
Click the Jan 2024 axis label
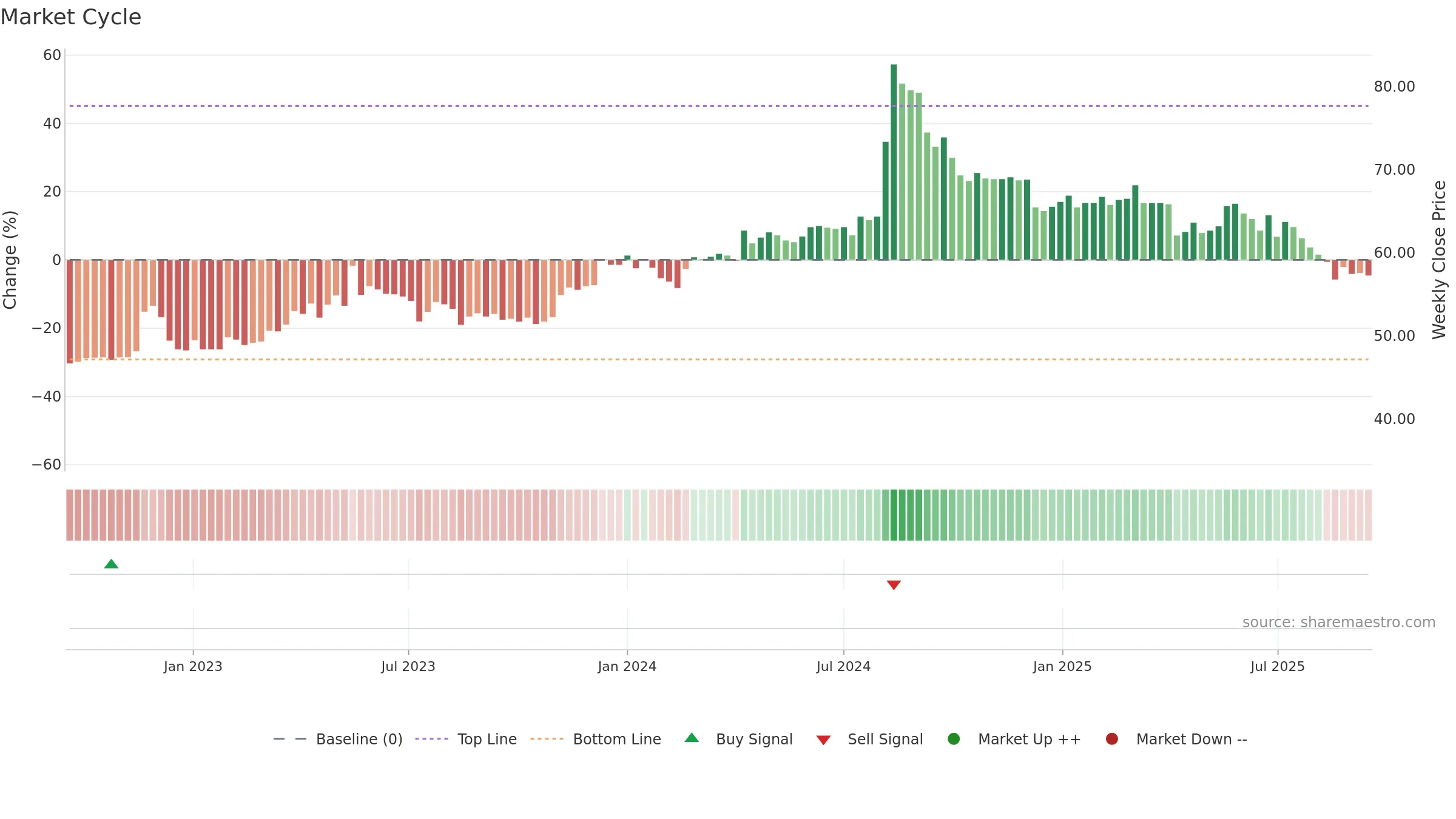click(x=627, y=667)
